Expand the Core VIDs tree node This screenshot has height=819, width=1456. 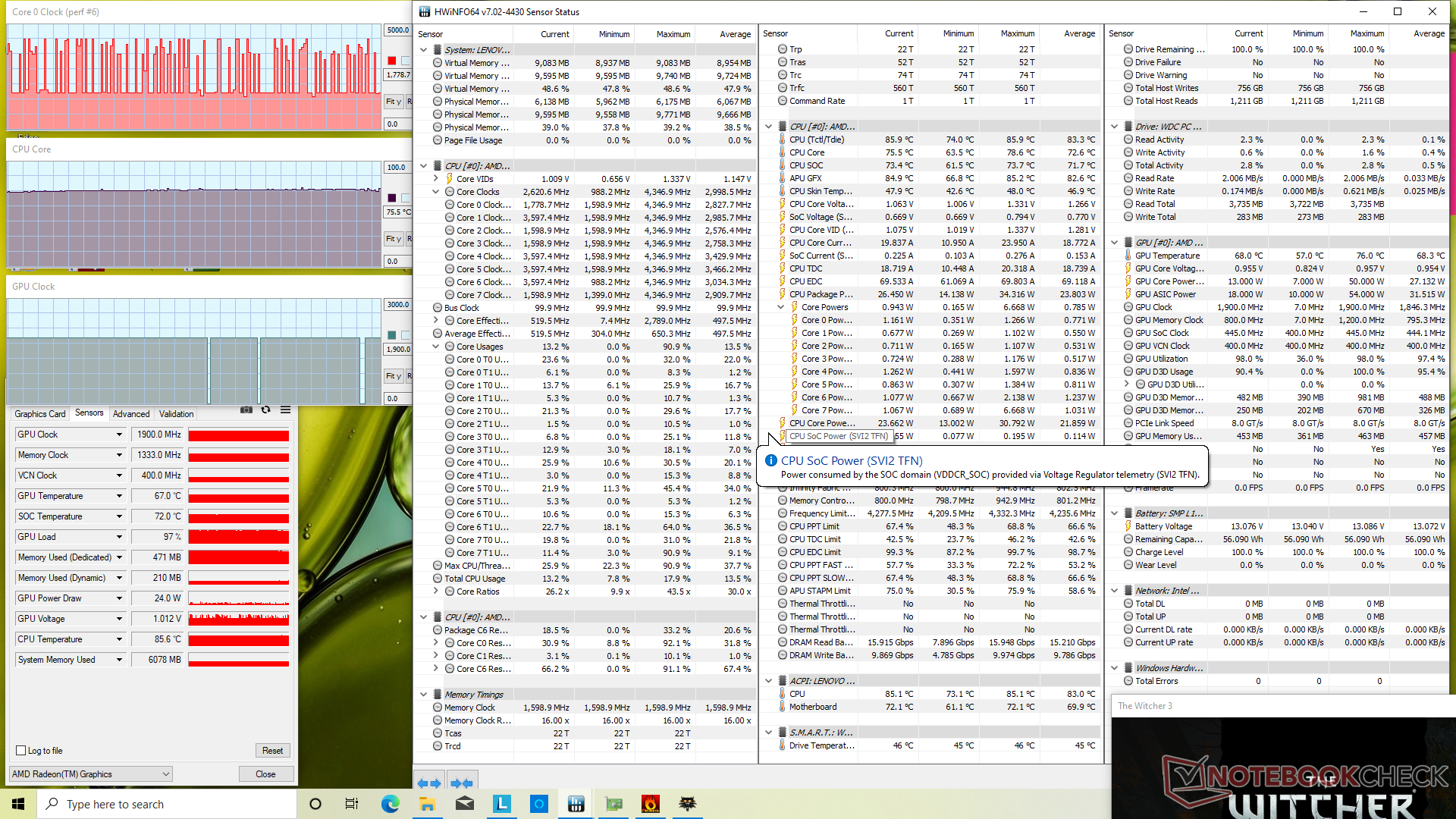436,179
